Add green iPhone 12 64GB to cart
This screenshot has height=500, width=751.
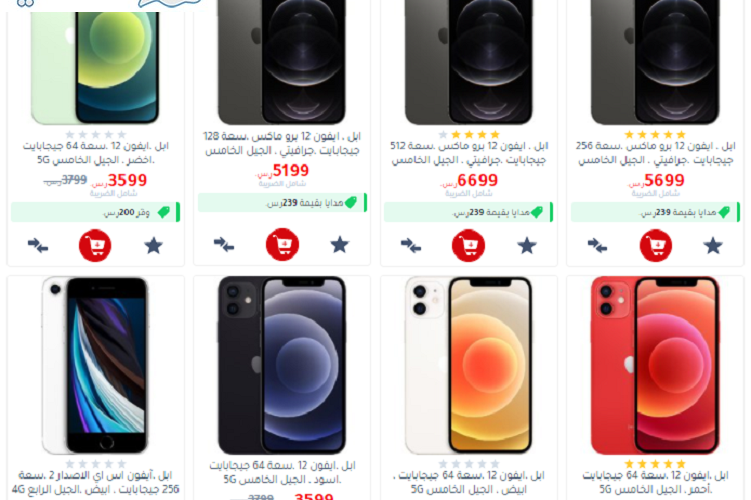[x=95, y=246]
